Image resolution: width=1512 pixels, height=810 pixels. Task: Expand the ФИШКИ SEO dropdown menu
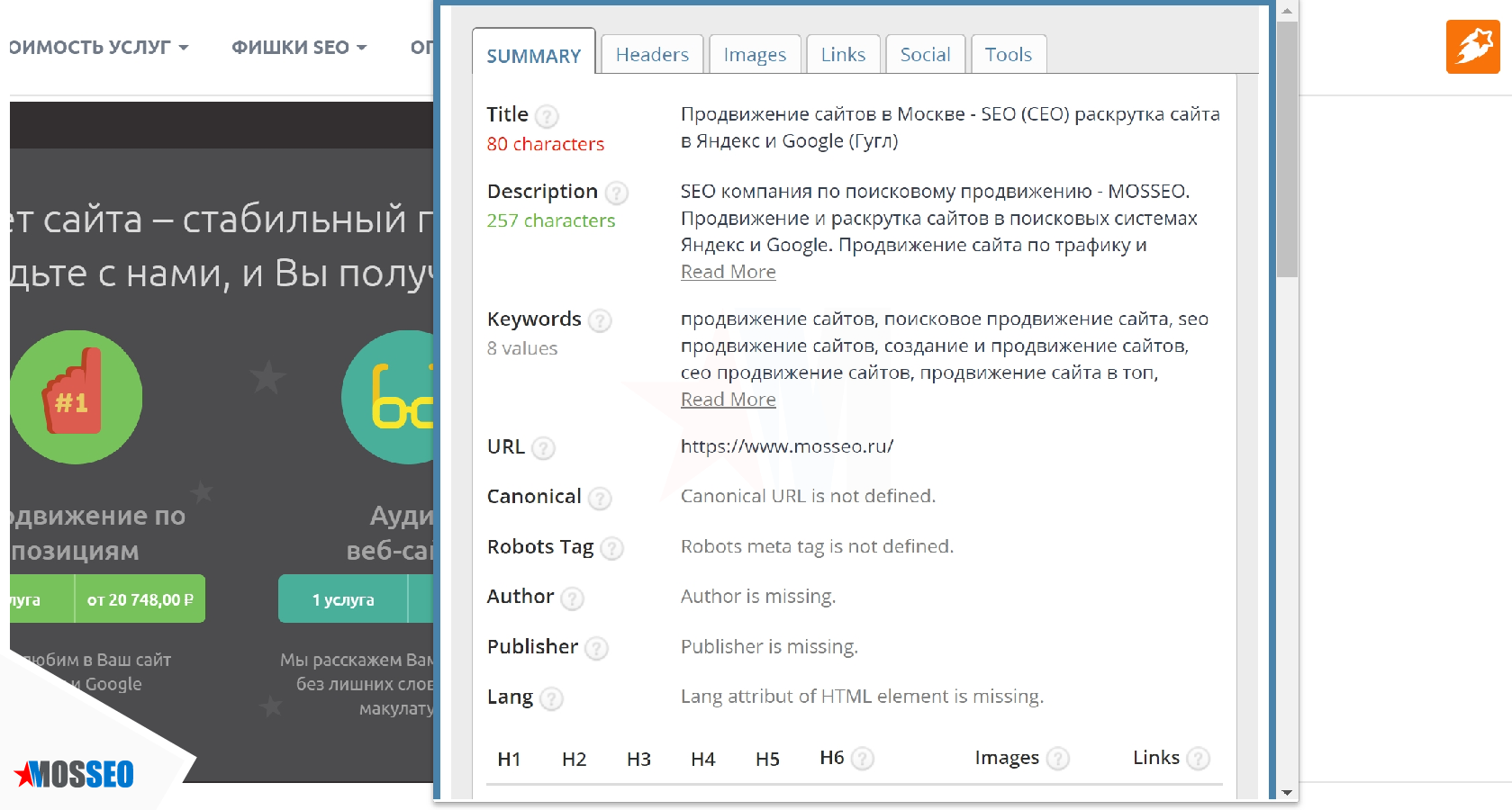pos(299,48)
